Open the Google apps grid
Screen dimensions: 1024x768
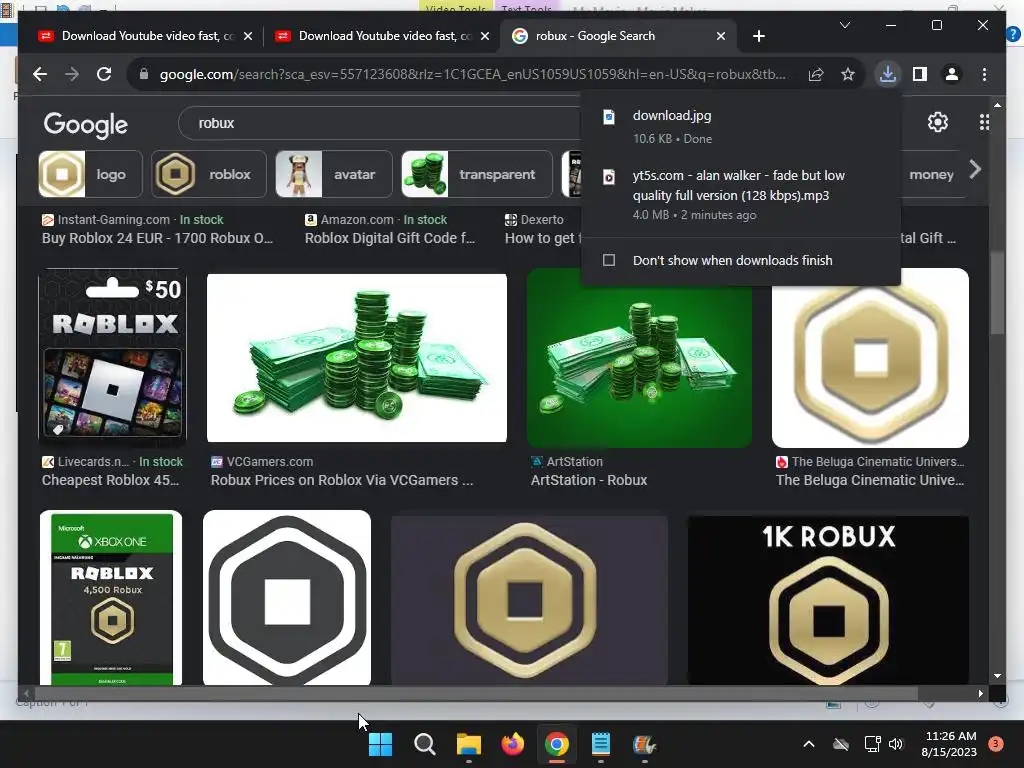[984, 122]
